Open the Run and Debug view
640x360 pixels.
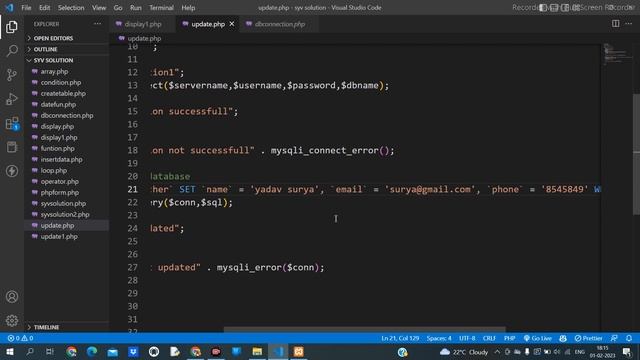click(x=12, y=99)
